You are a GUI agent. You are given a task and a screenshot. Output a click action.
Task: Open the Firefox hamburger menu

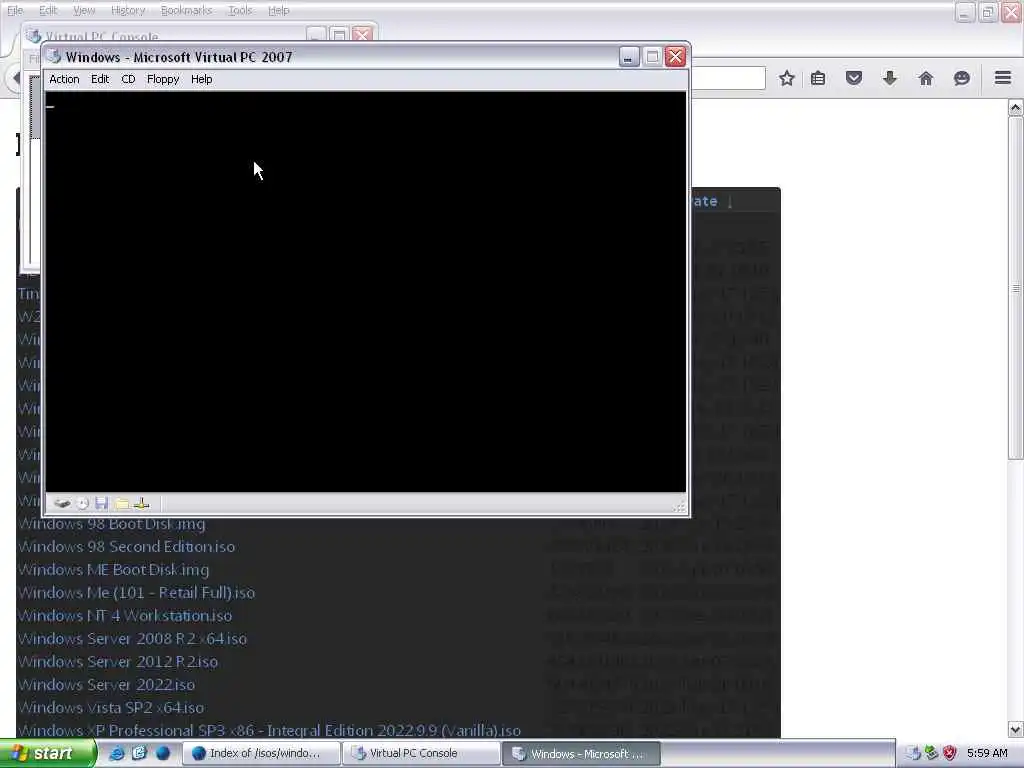pyautogui.click(x=1003, y=78)
